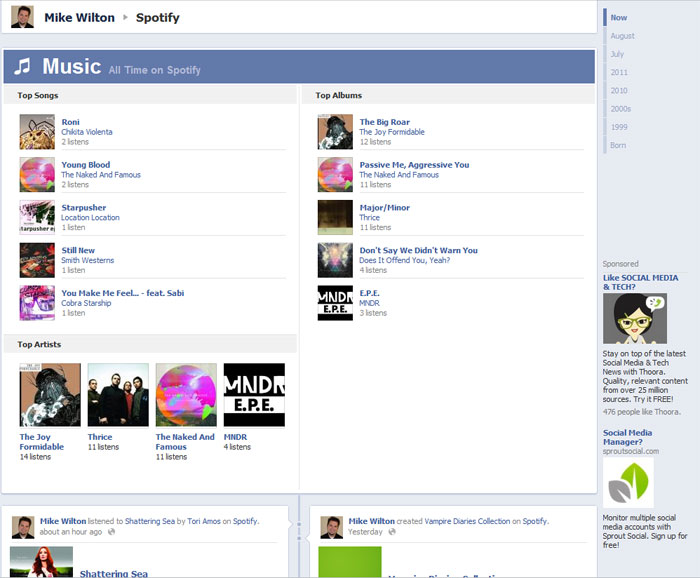Image resolution: width=700 pixels, height=578 pixels.
Task: Open Passive Me, Aggressive You album cover
Action: 335,175
